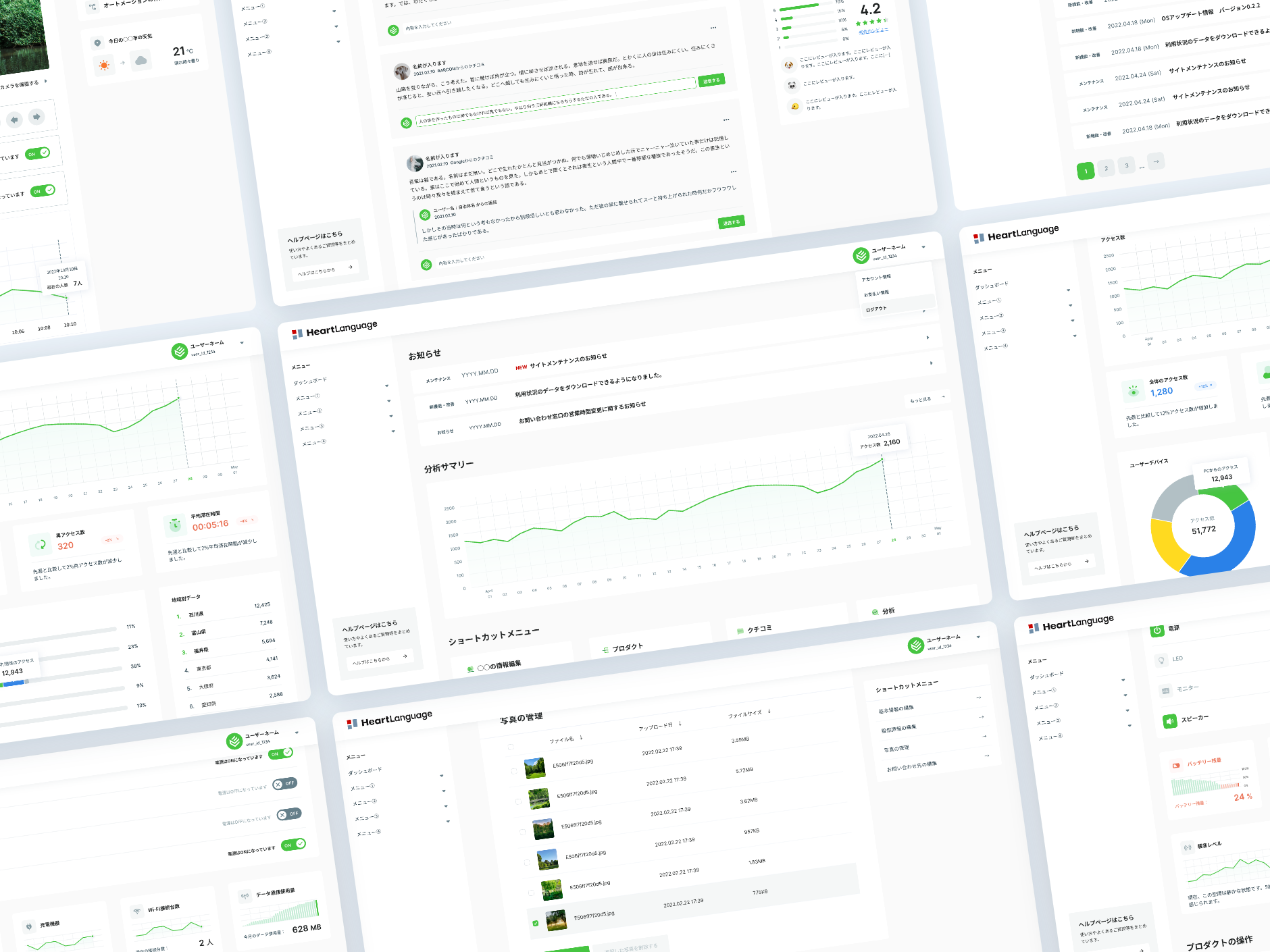Click the monitor icon next to モニター
1270x952 pixels.
click(1165, 691)
